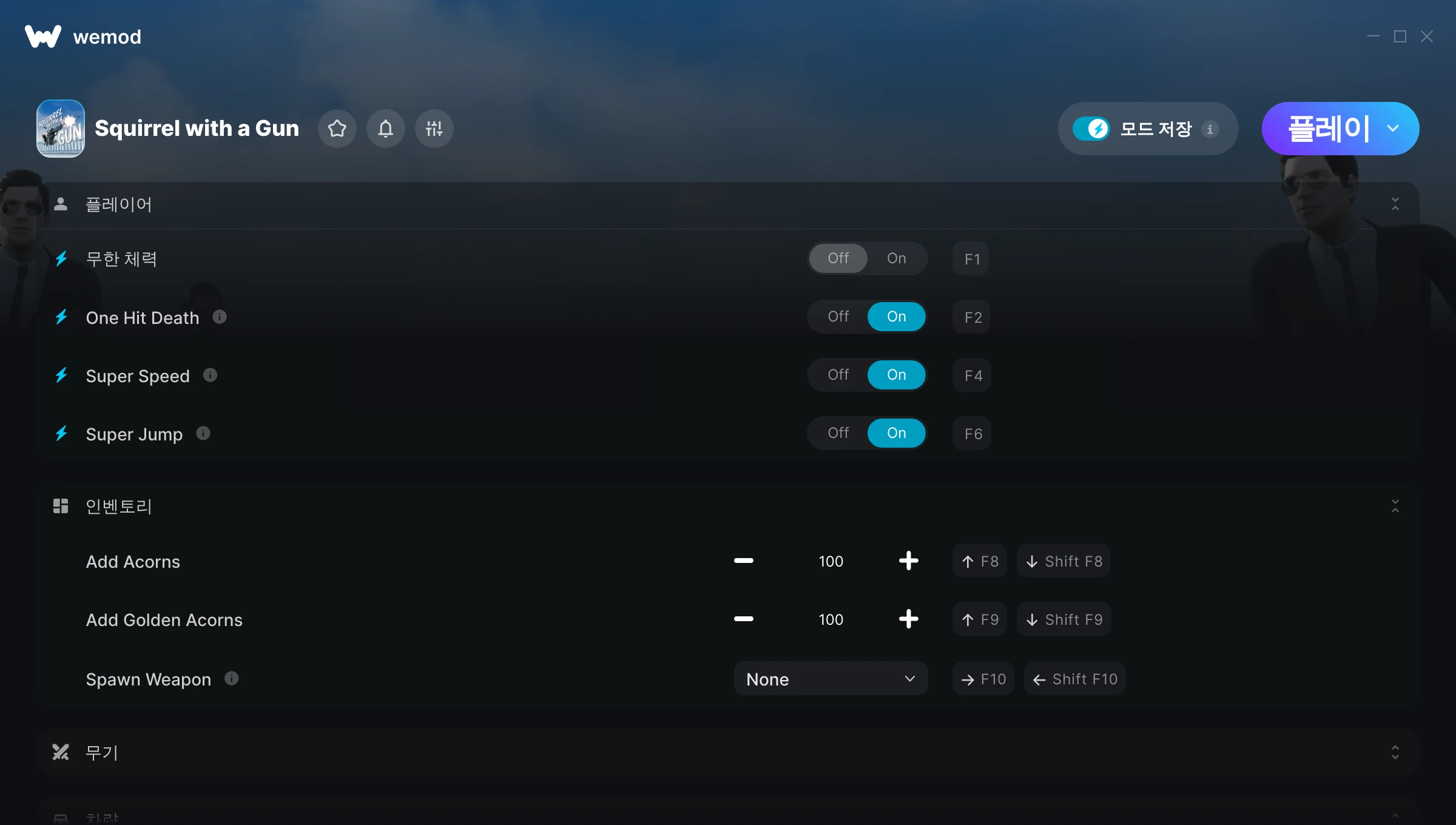Viewport: 1456px width, 825px height.
Task: Click the info icon next to Spawn Weapon
Action: (232, 678)
